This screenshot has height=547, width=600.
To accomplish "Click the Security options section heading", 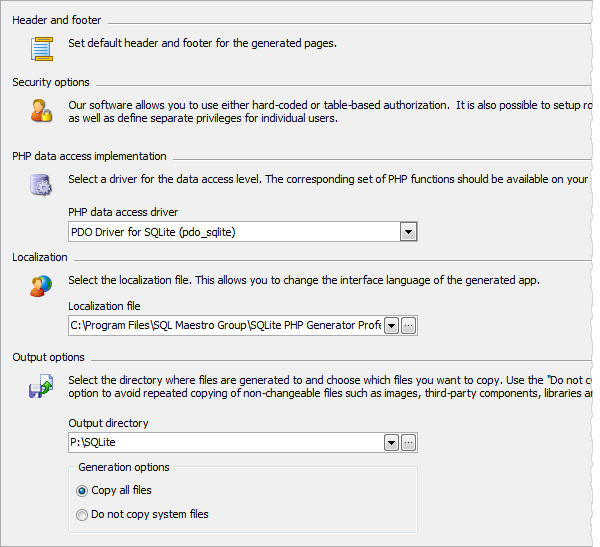I will 51,82.
